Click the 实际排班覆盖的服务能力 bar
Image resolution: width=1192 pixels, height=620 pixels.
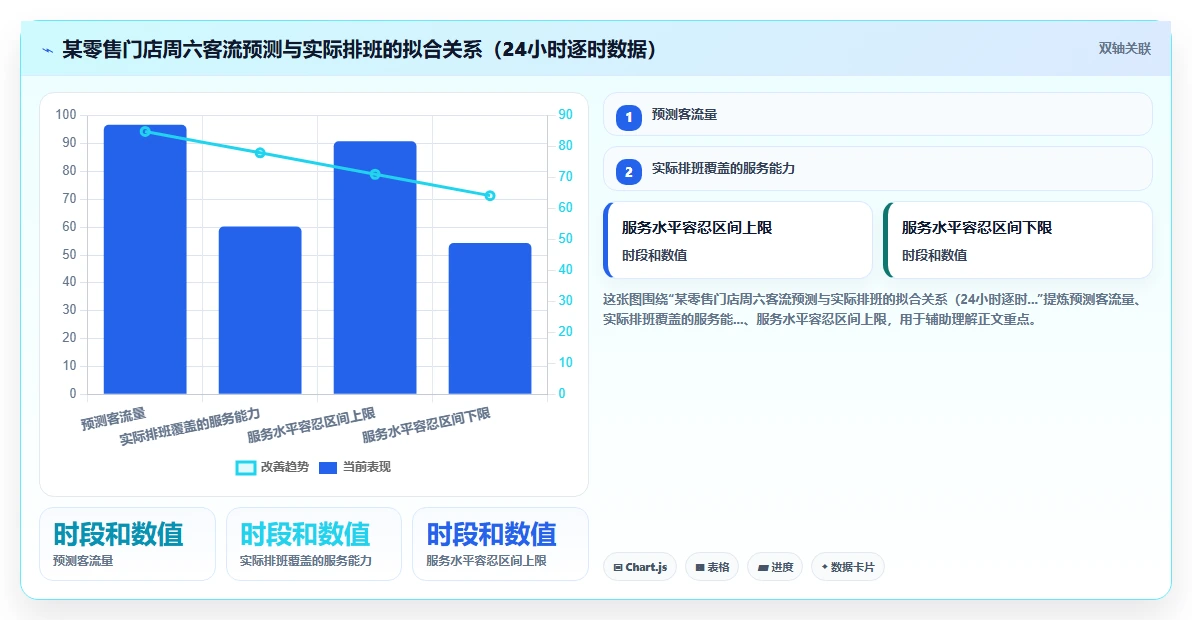[260, 310]
